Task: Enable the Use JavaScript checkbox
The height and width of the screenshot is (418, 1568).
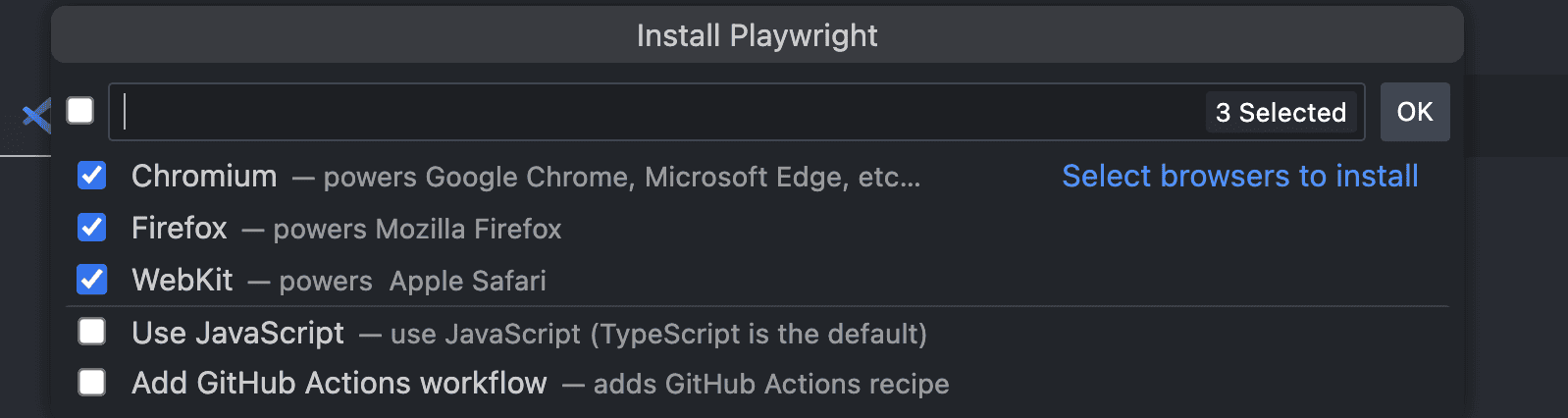Action: [92, 332]
